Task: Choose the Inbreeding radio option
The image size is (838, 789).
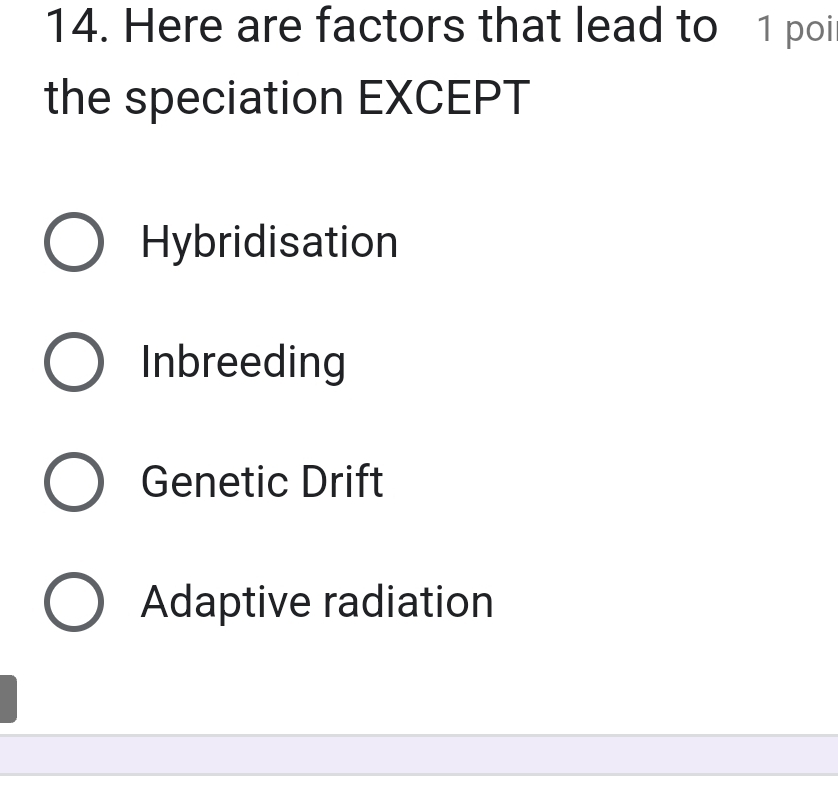Action: (73, 363)
